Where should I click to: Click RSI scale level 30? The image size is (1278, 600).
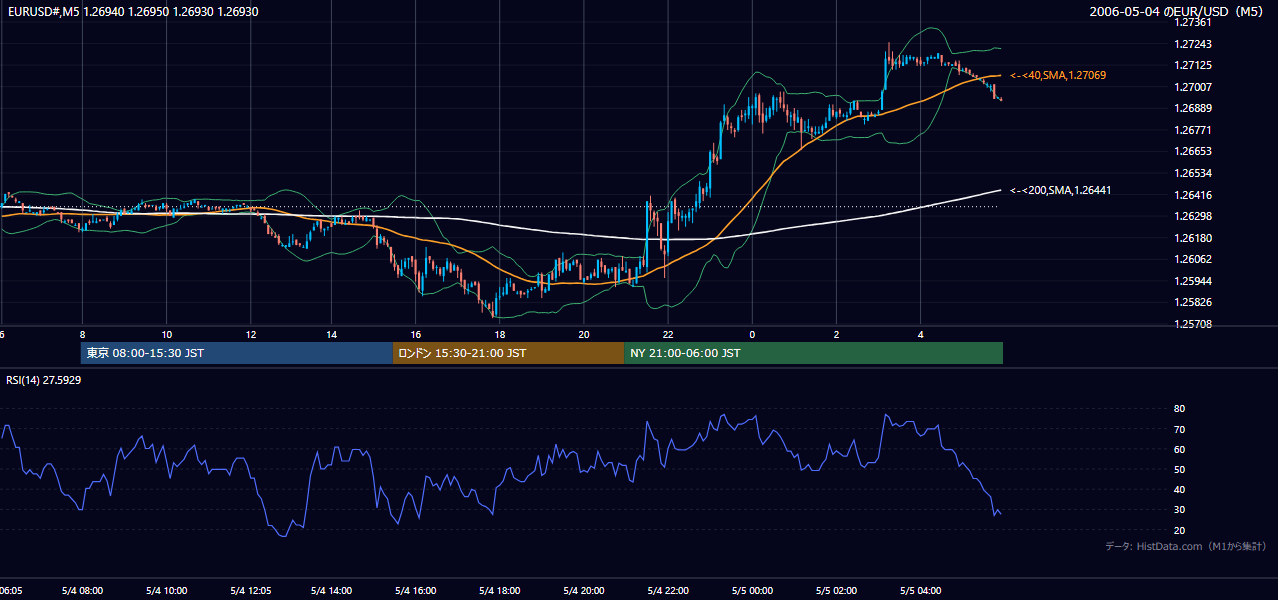1179,510
